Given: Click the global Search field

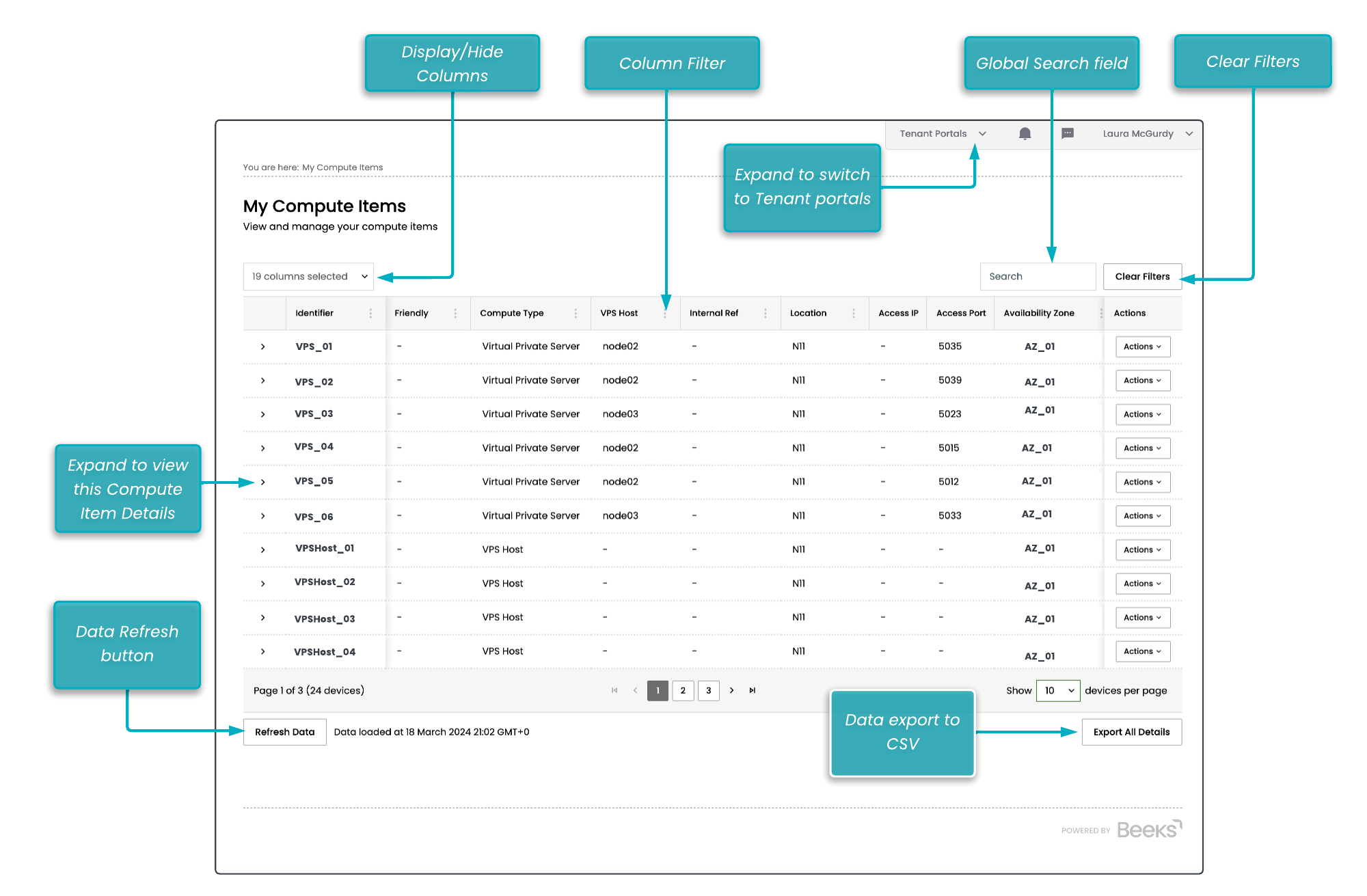Looking at the screenshot, I should (1037, 277).
